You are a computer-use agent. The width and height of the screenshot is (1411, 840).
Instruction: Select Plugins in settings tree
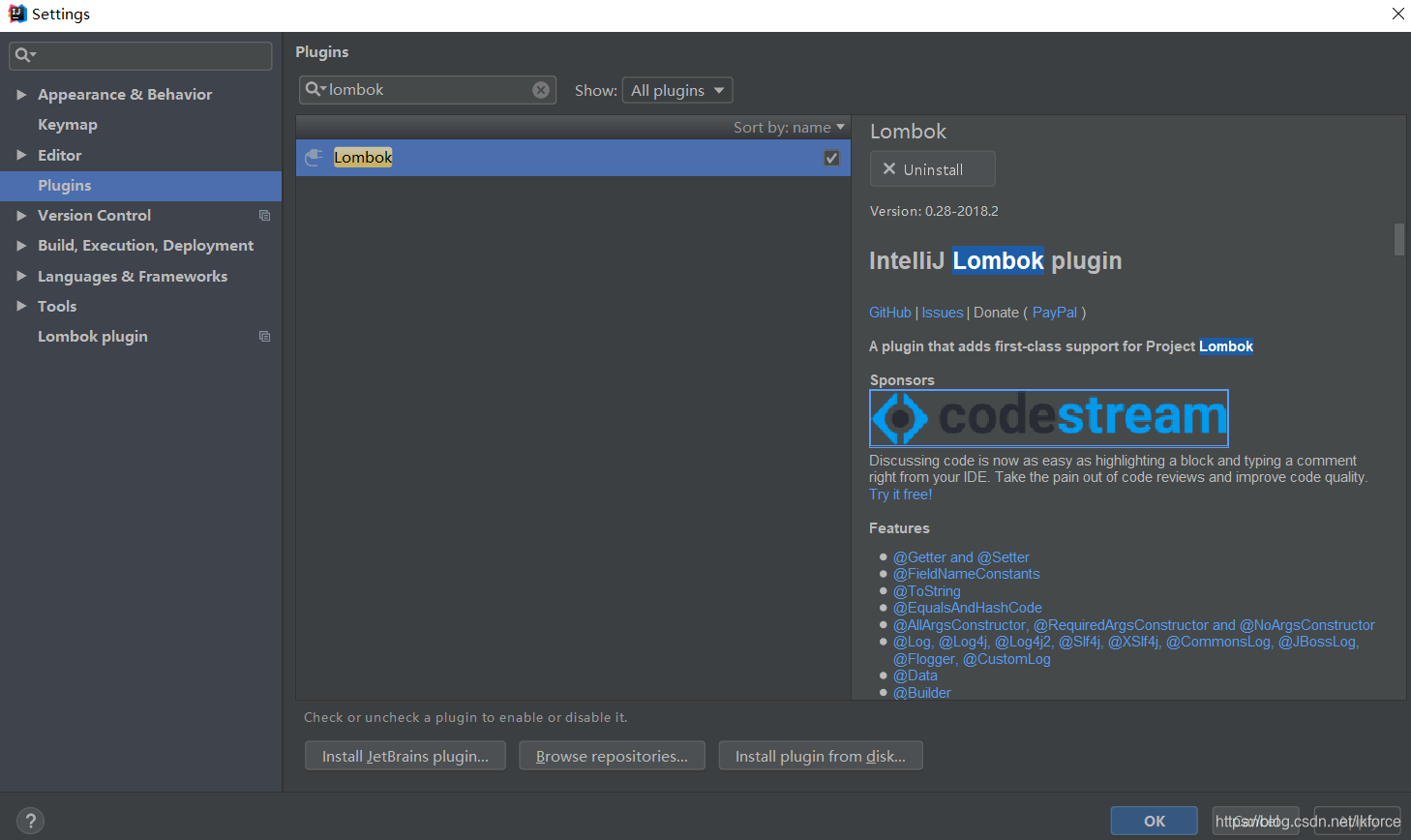[x=65, y=186]
